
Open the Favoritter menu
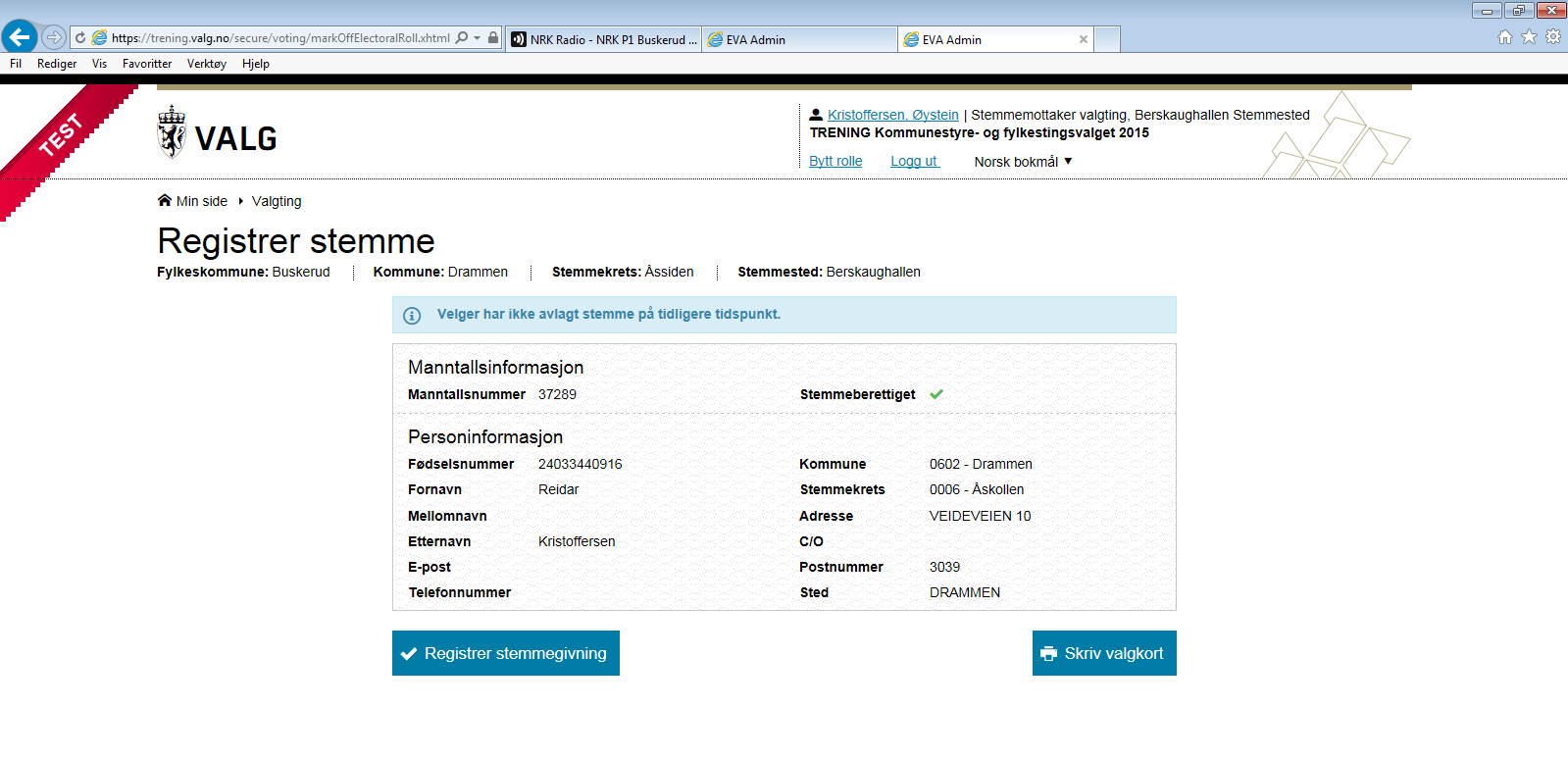pyautogui.click(x=147, y=64)
